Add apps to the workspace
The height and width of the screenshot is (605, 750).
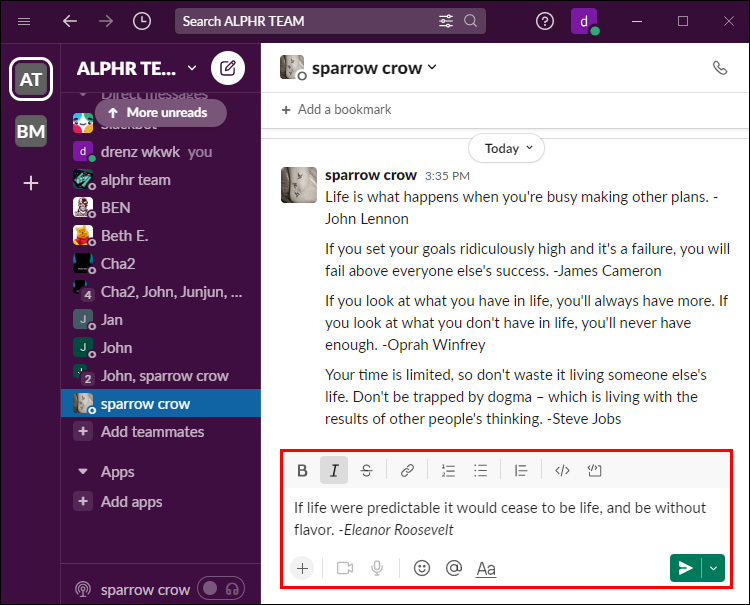[161, 502]
